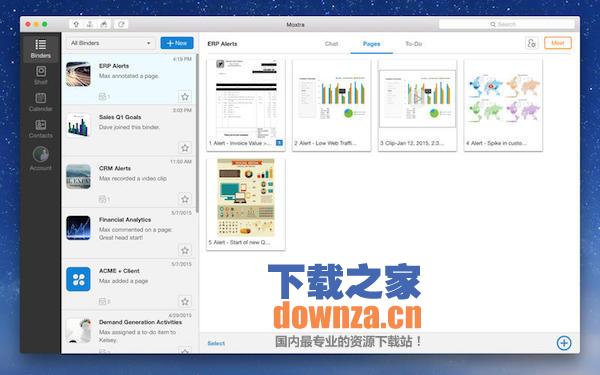The image size is (600, 375).
Task: Click the share arrow toolbar icon
Action: [104, 24]
